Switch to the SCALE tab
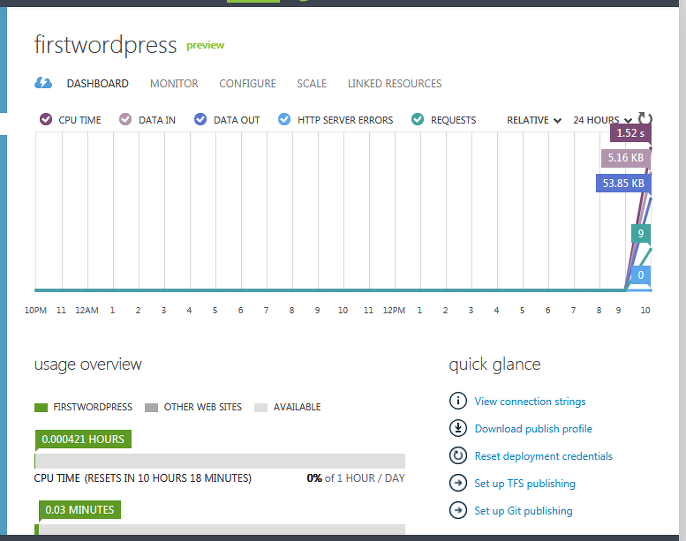Viewport: 686px width, 541px height. tap(312, 84)
